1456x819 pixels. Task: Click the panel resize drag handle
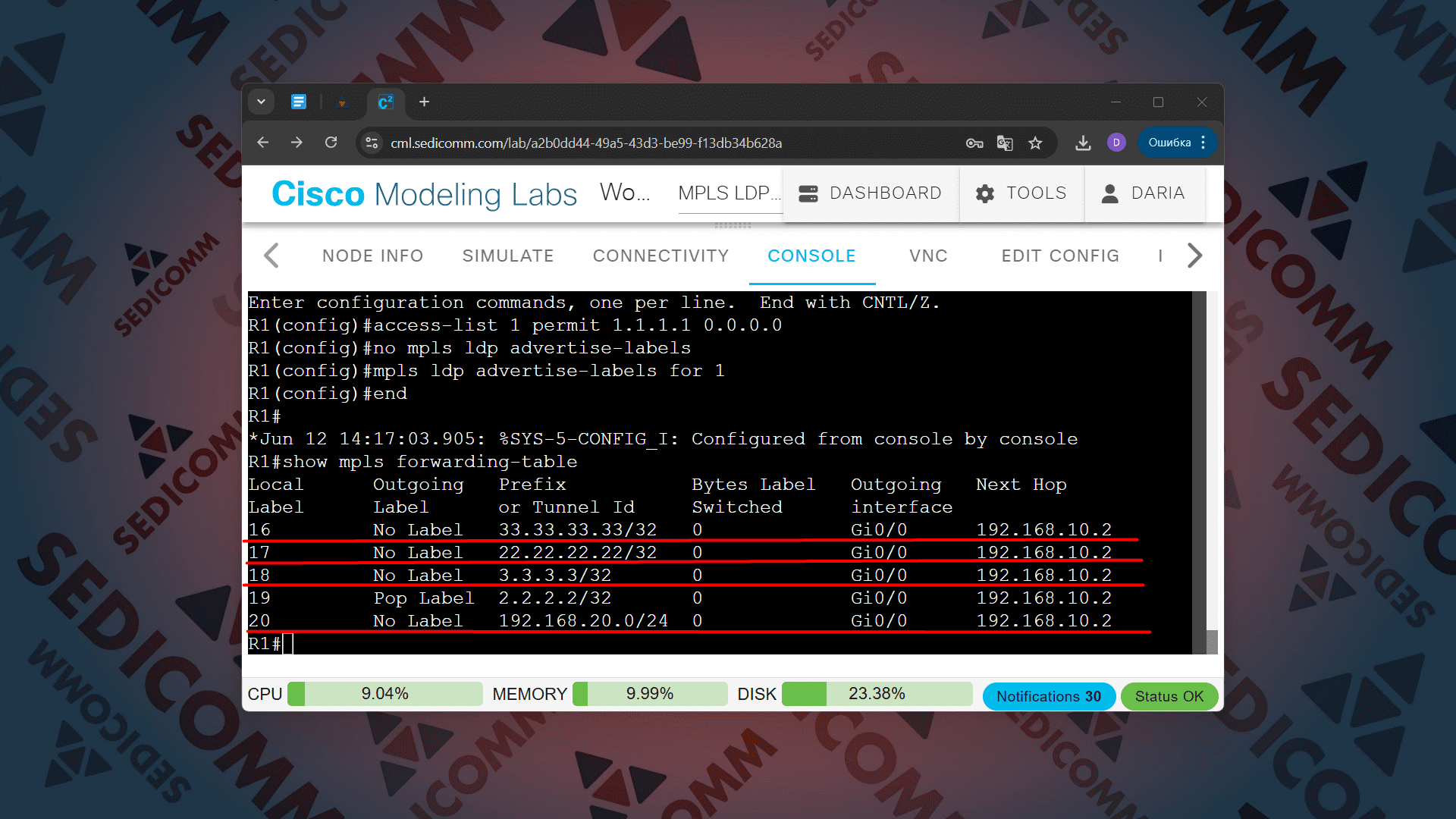pos(733,225)
